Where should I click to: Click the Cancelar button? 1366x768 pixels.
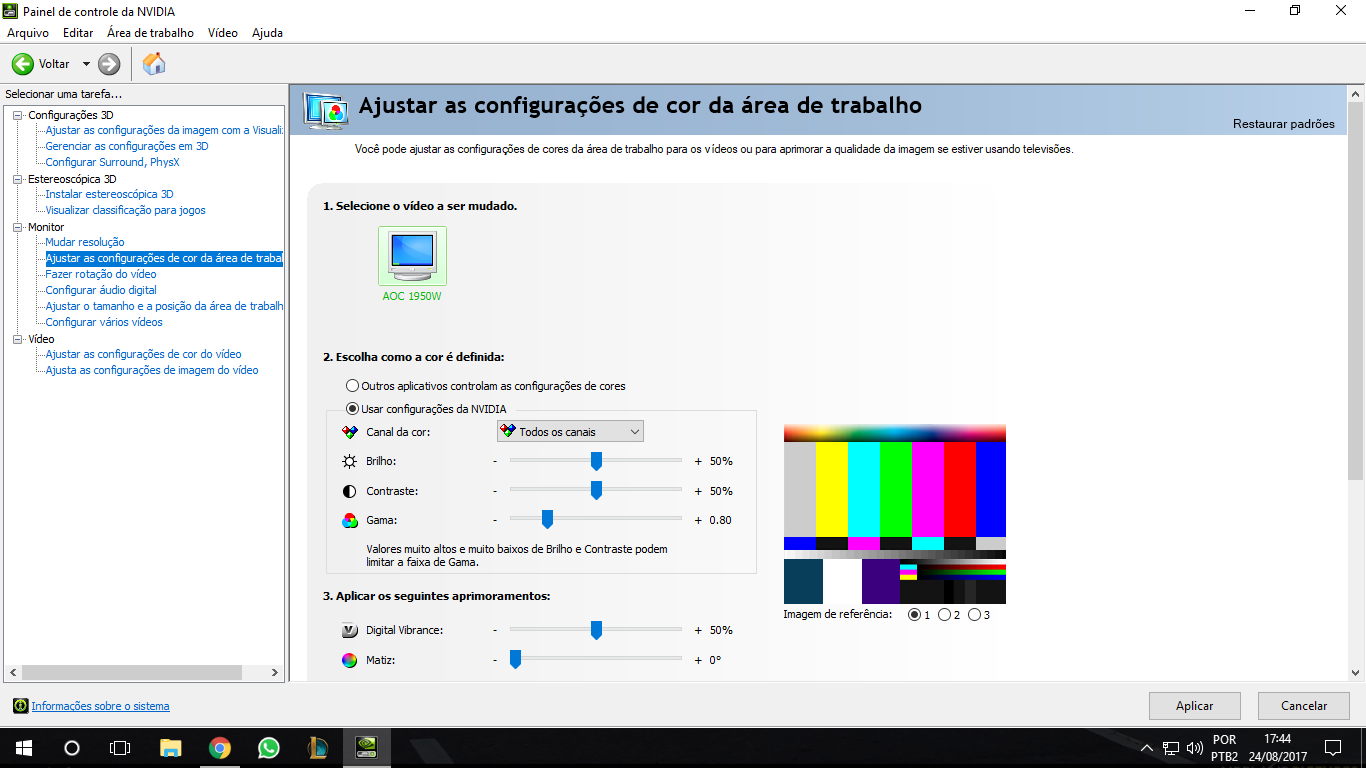(x=1304, y=706)
